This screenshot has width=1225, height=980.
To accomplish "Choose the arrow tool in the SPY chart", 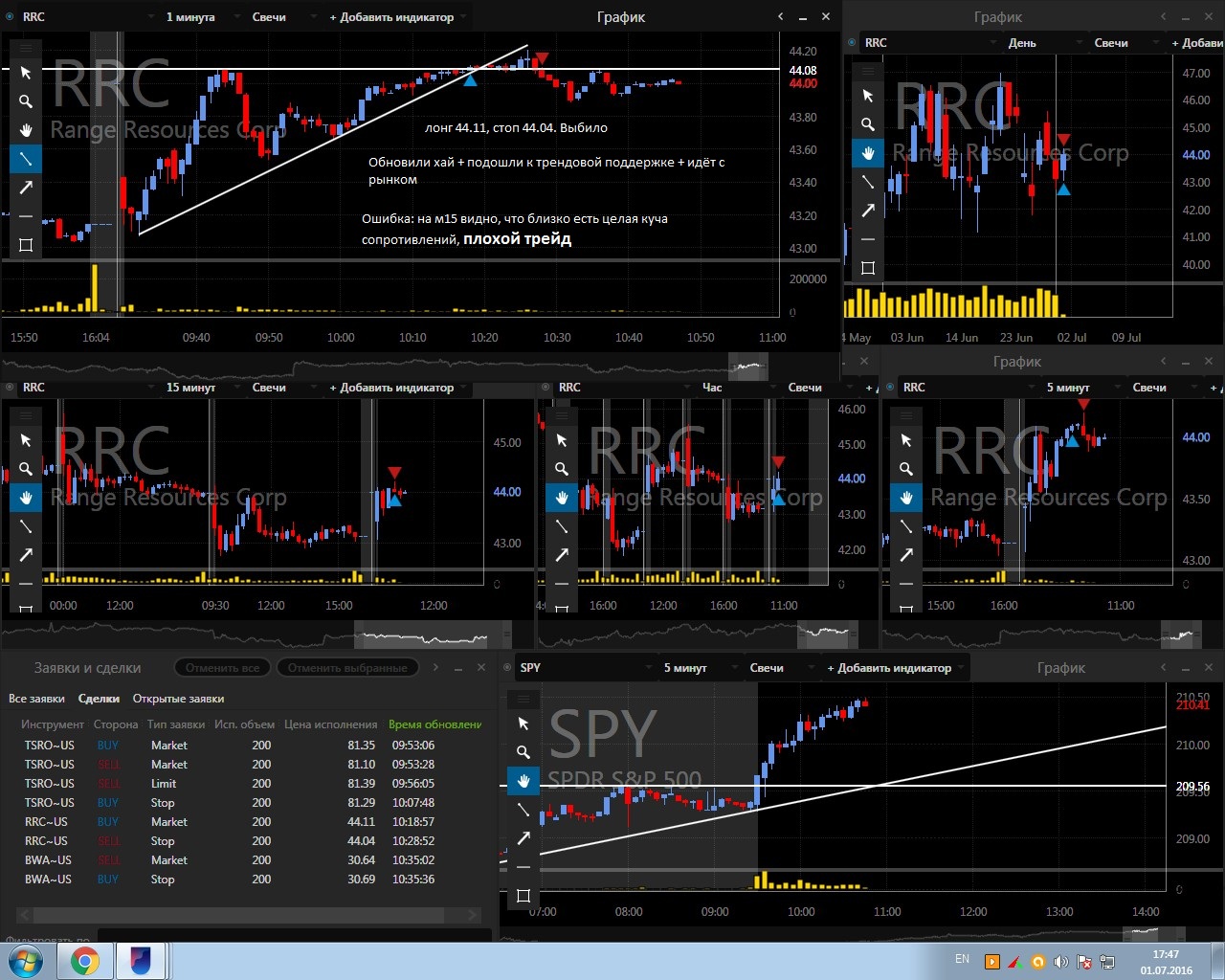I will pos(523,838).
